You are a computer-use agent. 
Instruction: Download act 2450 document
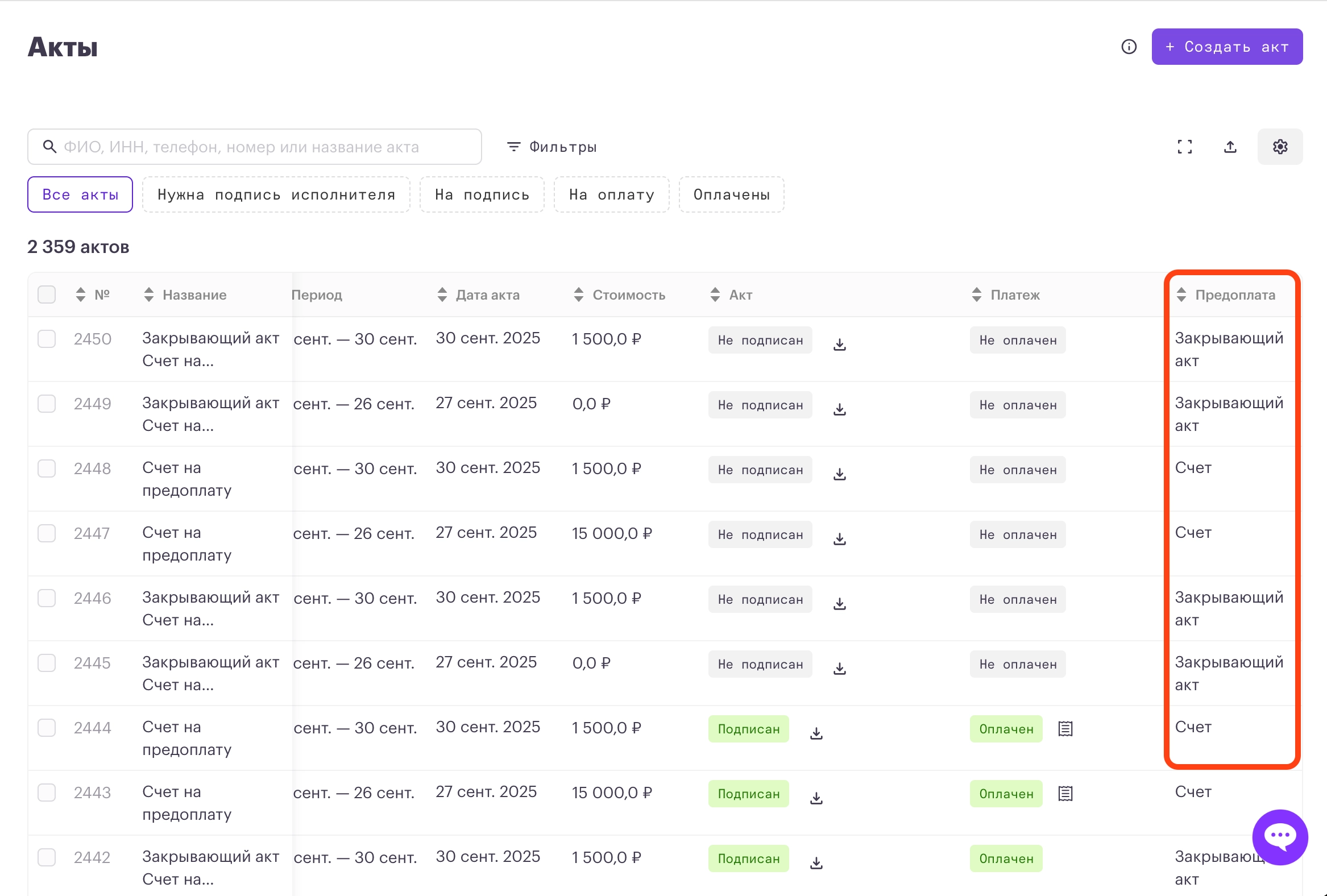coord(839,345)
